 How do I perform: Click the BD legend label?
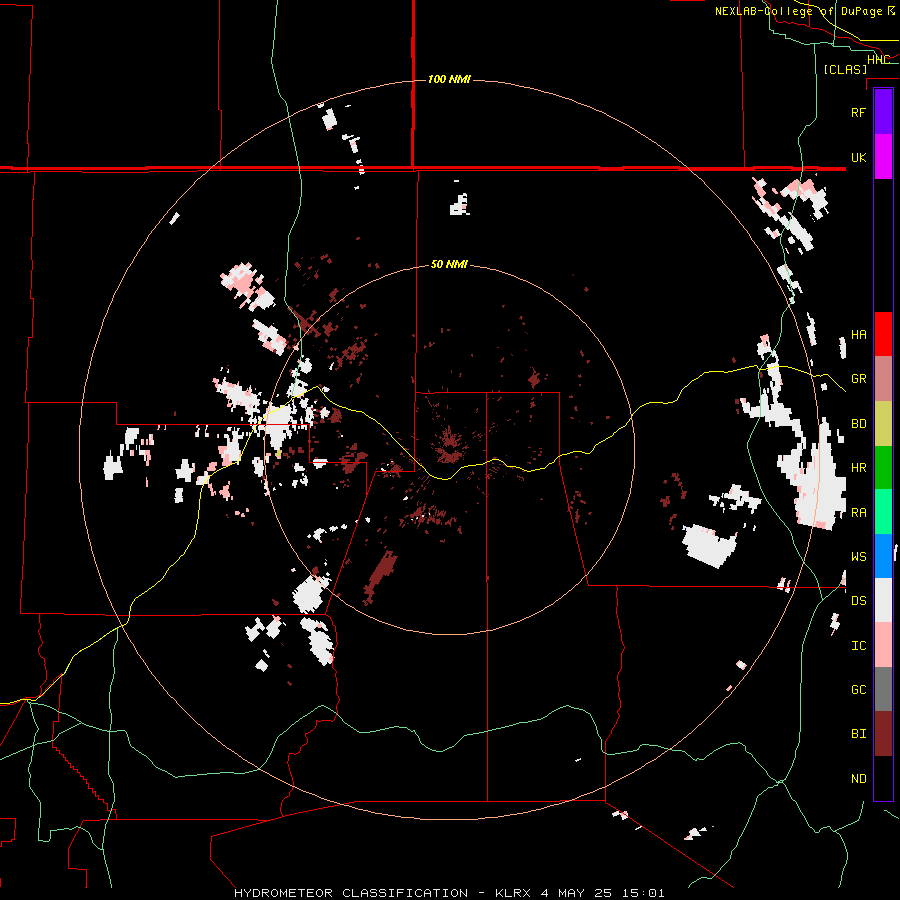858,424
